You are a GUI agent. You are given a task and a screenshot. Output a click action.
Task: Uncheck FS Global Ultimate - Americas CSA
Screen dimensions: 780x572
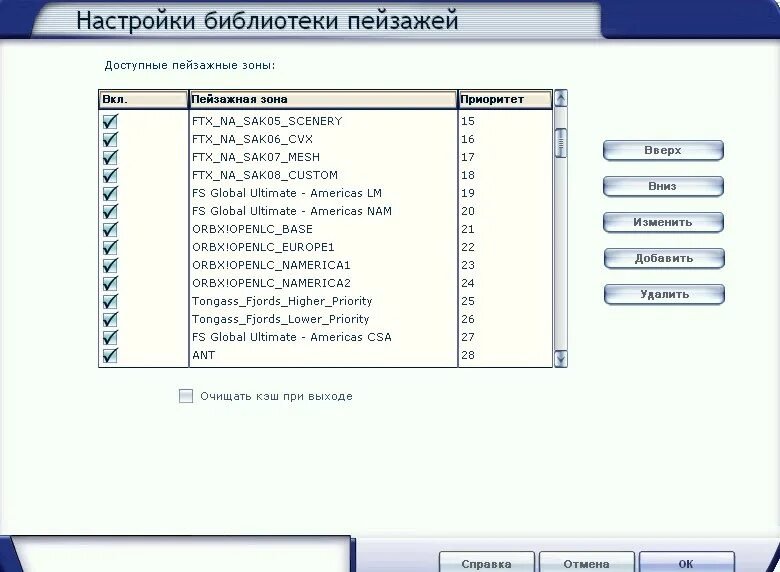(x=110, y=337)
